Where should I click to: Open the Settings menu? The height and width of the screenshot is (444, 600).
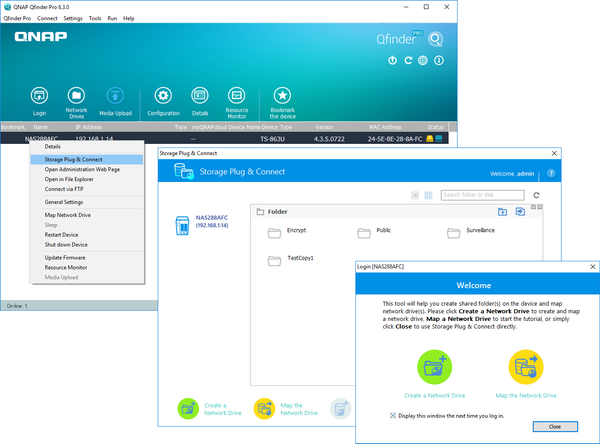(73, 18)
